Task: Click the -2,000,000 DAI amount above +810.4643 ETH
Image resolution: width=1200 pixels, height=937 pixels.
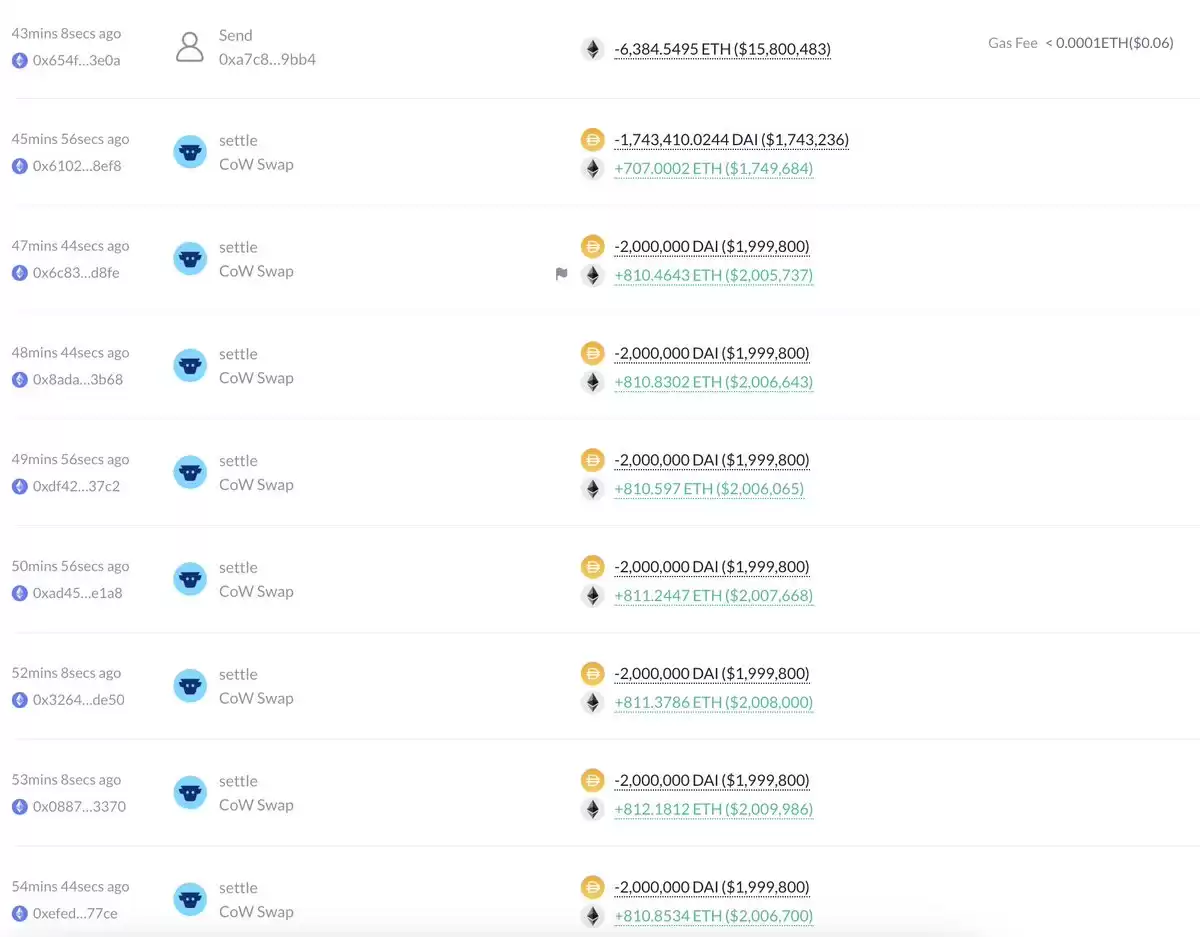Action: point(712,247)
